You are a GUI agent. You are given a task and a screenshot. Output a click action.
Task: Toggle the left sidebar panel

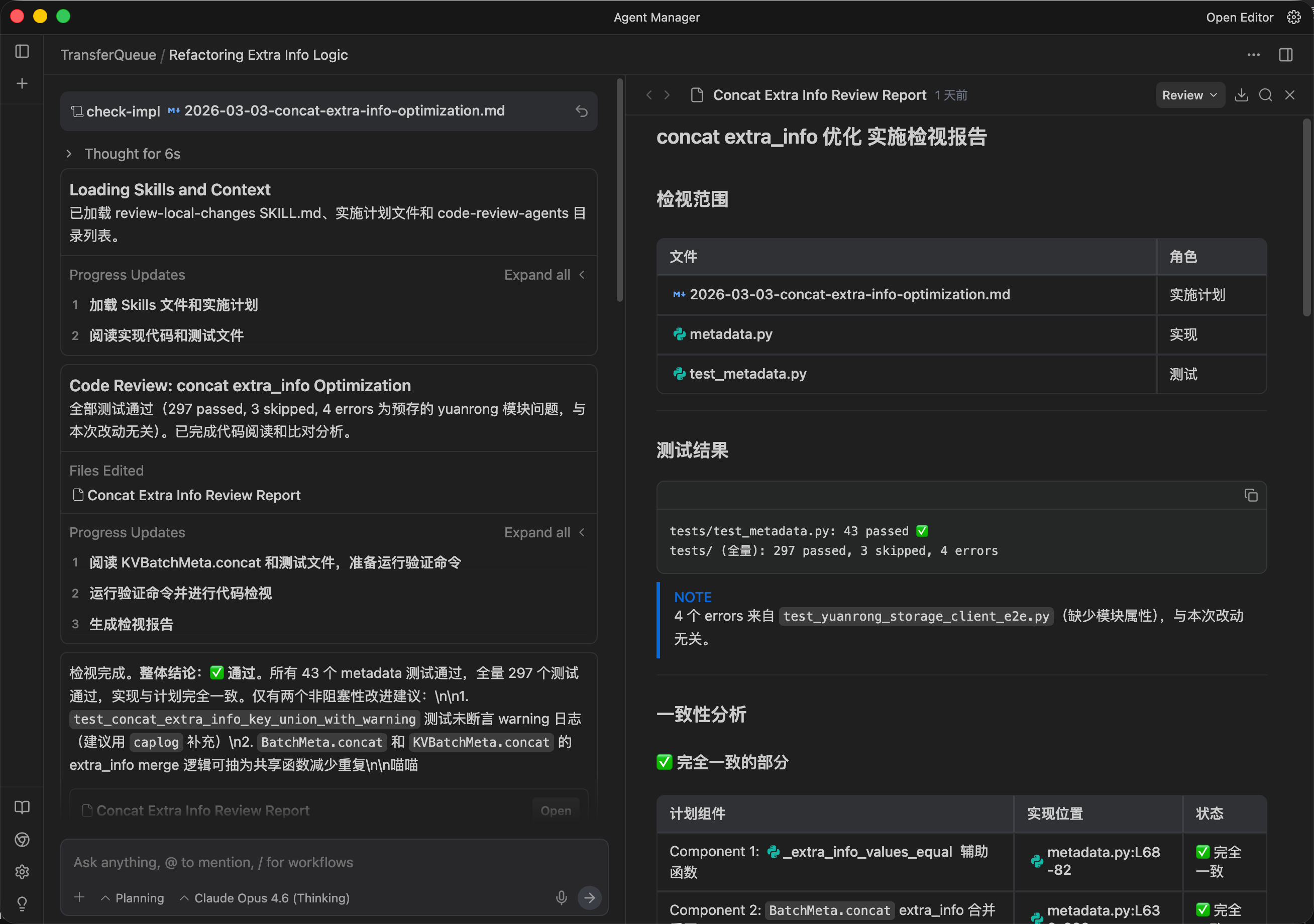click(x=22, y=52)
